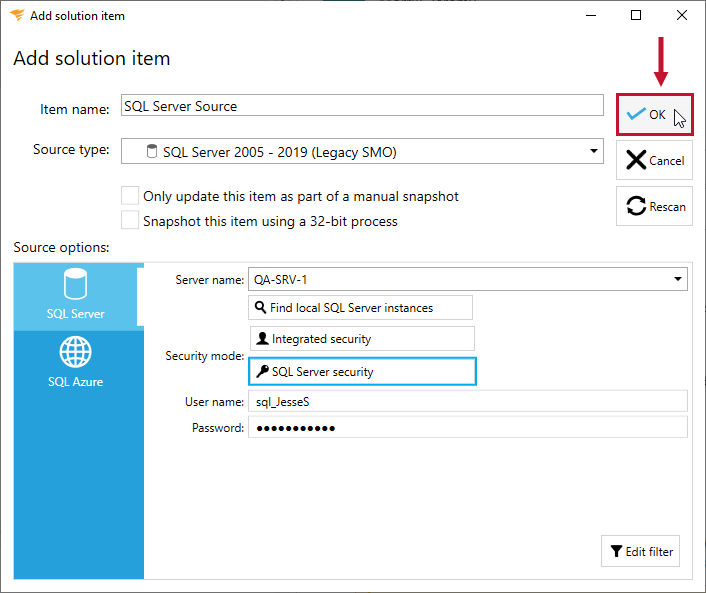706x593 pixels.
Task: Edit the User name field sql_JesseS
Action: 468,401
